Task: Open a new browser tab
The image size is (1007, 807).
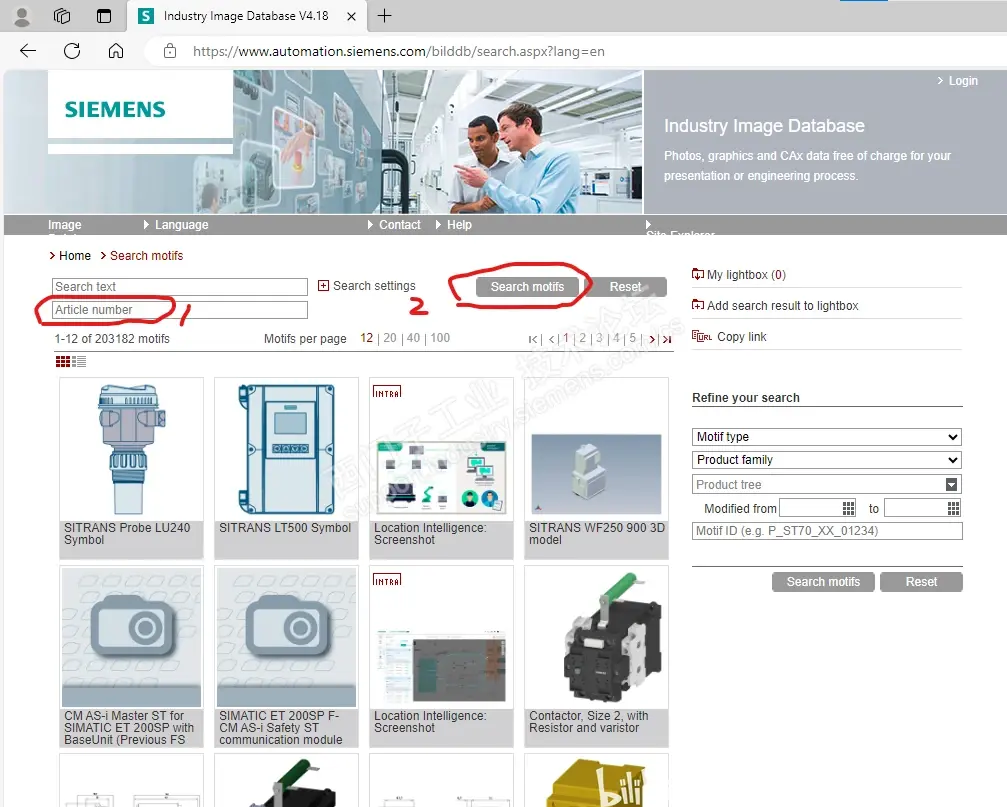Action: pyautogui.click(x=384, y=16)
